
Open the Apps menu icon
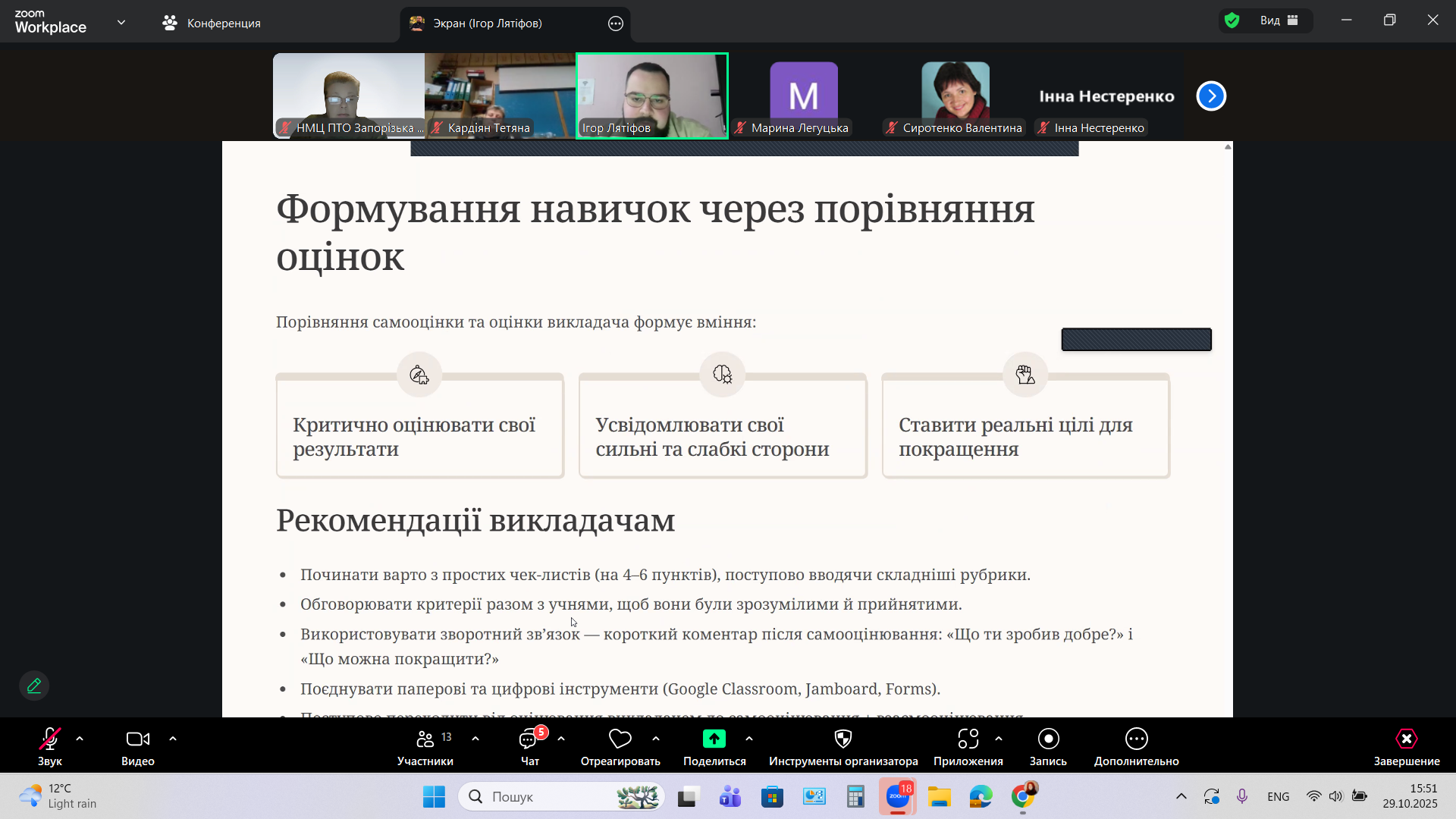pyautogui.click(x=968, y=739)
